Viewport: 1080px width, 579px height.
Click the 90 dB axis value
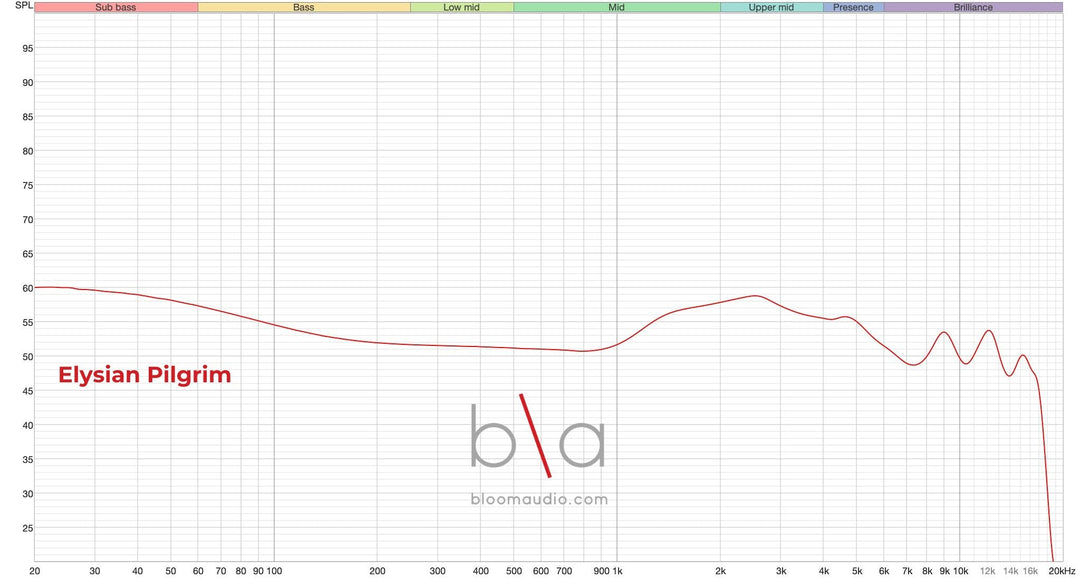click(x=28, y=83)
